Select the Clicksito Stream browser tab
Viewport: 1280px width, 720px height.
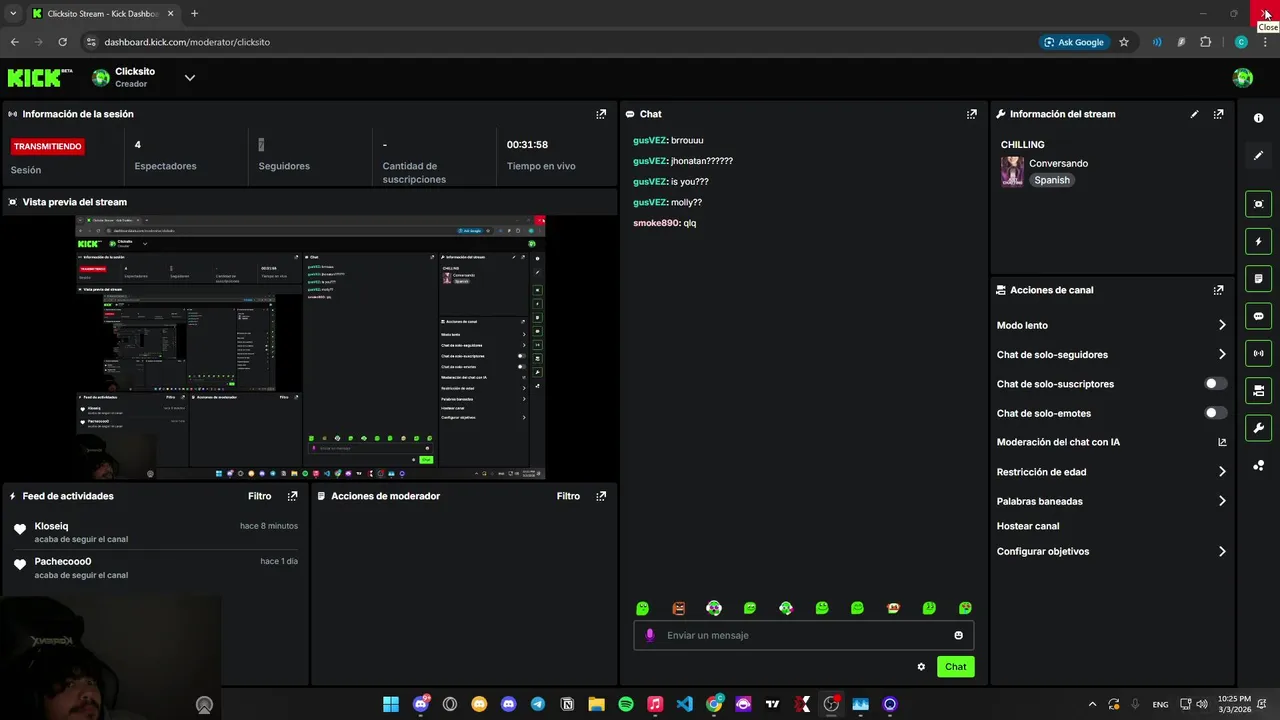(102, 14)
